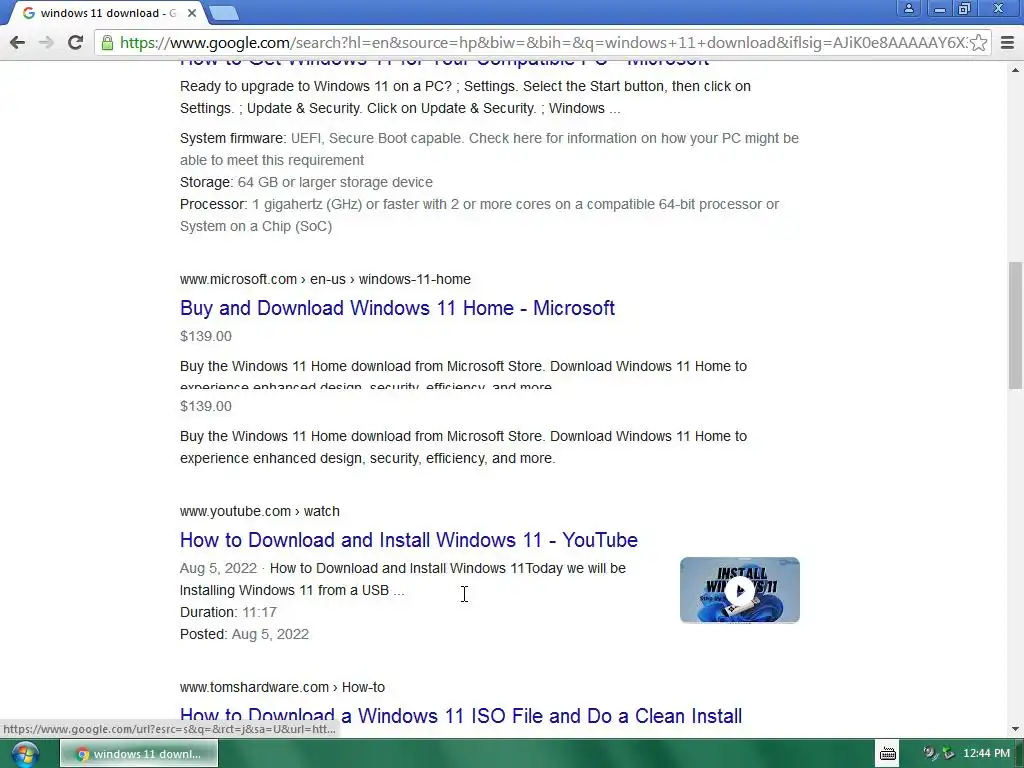1024x768 pixels.
Task: Open the Windows Start menu orb
Action: [24, 754]
